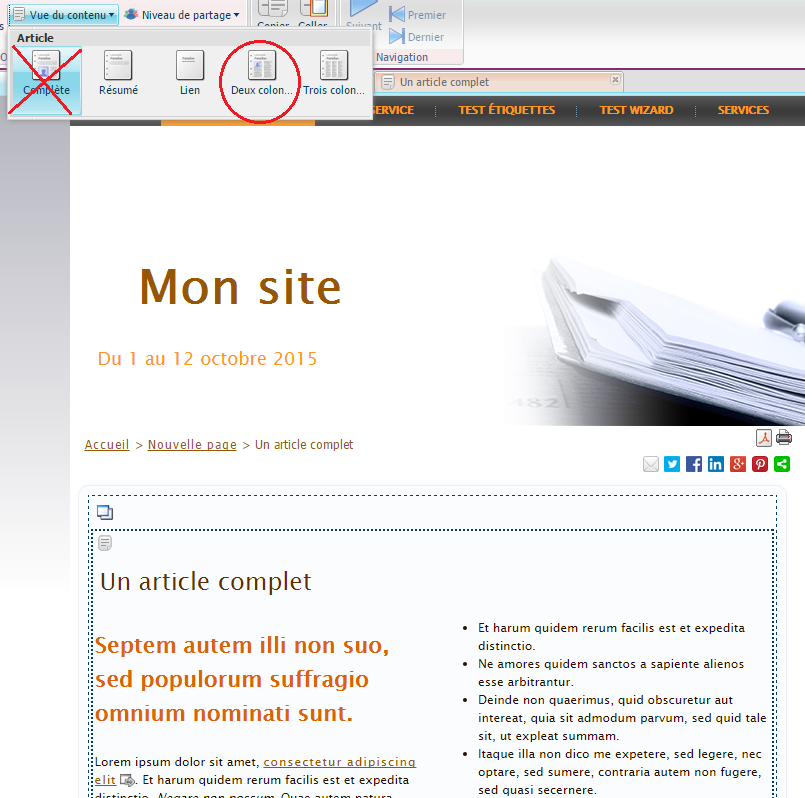805x798 pixels.
Task: Click the 'Mon site' title
Action: click(x=240, y=287)
